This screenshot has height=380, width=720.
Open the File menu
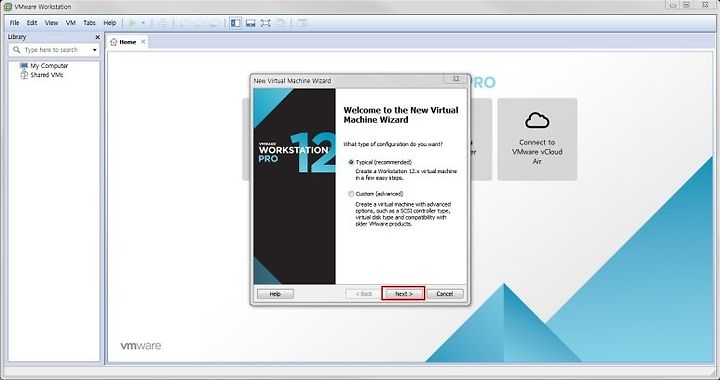click(14, 22)
